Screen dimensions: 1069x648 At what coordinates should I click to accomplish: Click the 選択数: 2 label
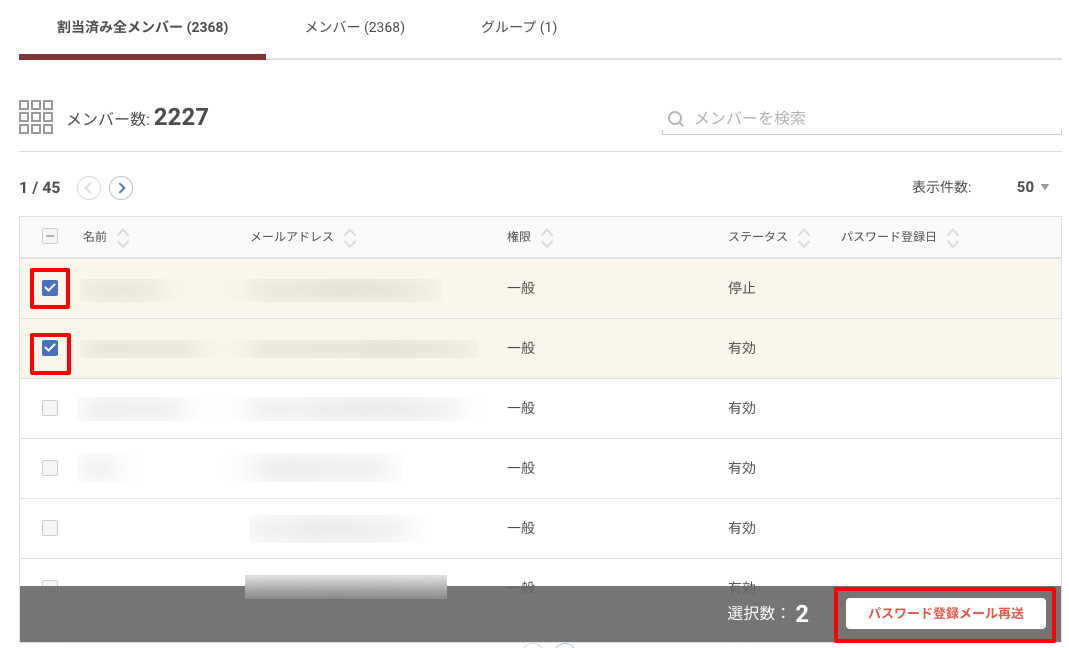click(768, 613)
